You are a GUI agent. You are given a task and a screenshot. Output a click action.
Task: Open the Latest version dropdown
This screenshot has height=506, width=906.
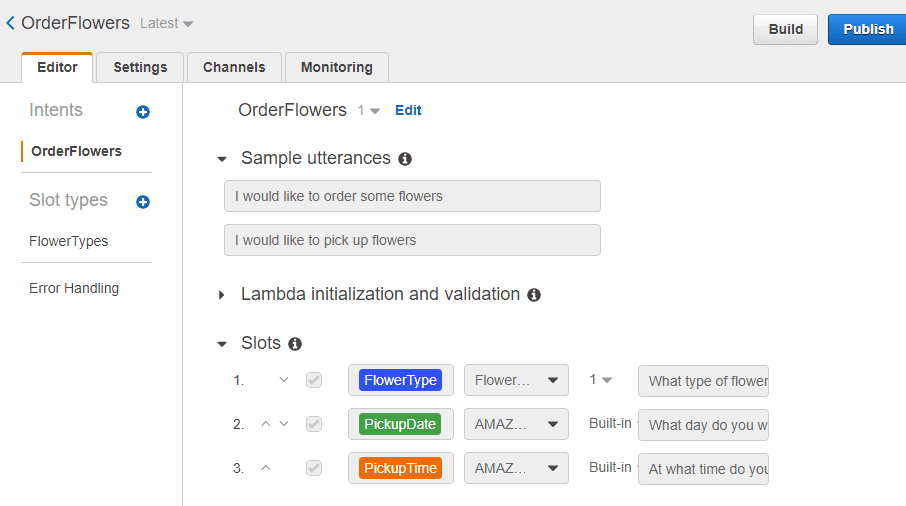pos(166,24)
